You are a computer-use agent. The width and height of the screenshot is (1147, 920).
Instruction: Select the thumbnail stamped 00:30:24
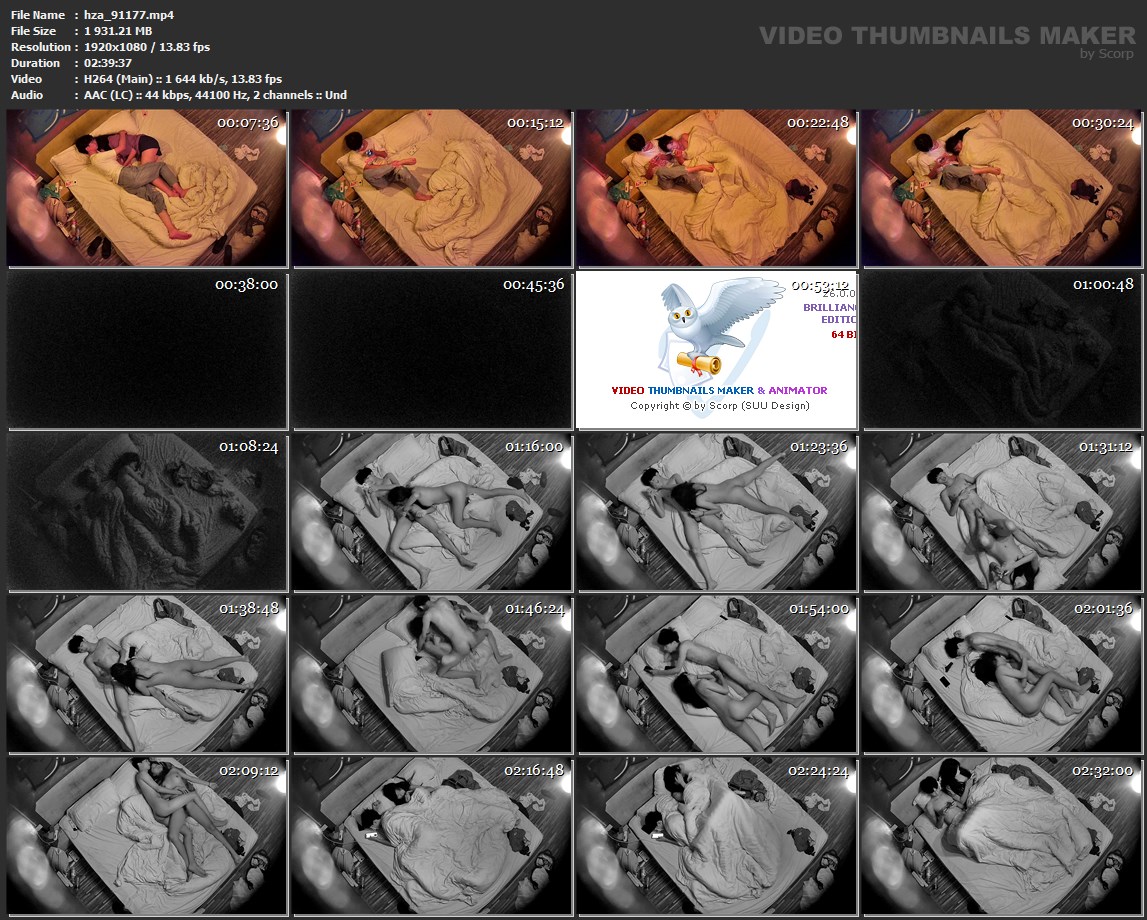point(1002,188)
